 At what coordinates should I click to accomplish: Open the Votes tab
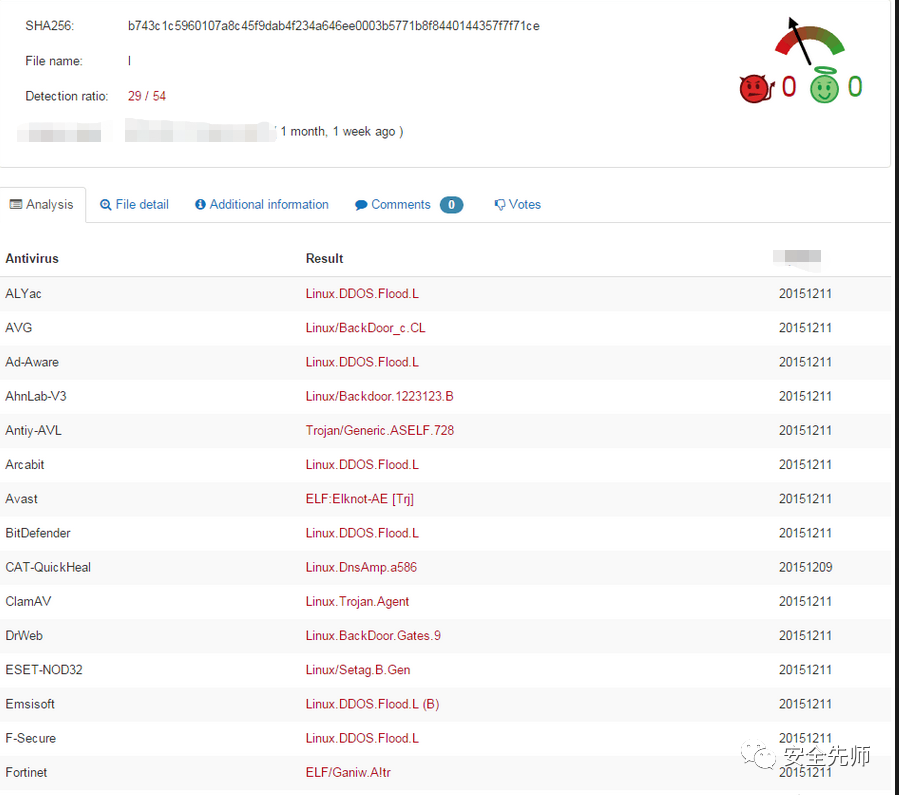pos(518,205)
